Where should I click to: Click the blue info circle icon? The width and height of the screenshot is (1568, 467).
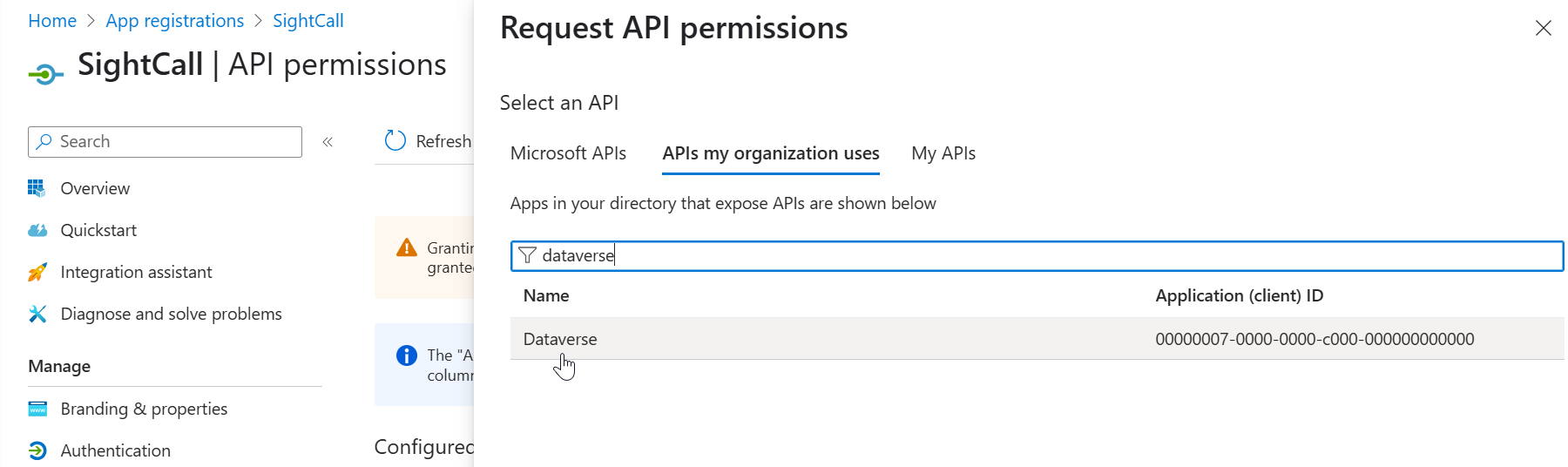coord(407,355)
